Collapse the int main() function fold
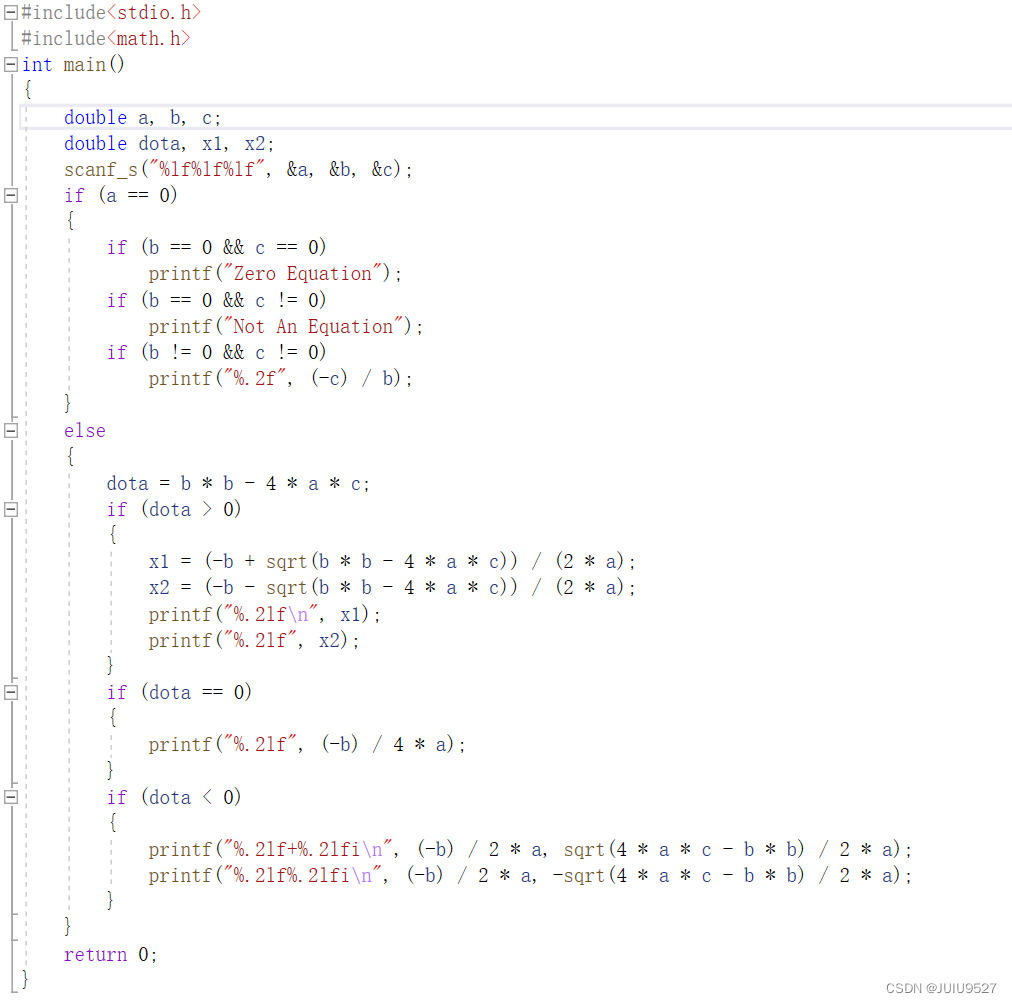 coord(11,65)
